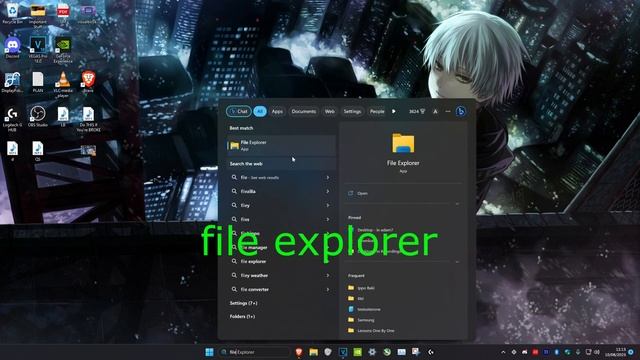Select the All search filter tab

tap(260, 111)
